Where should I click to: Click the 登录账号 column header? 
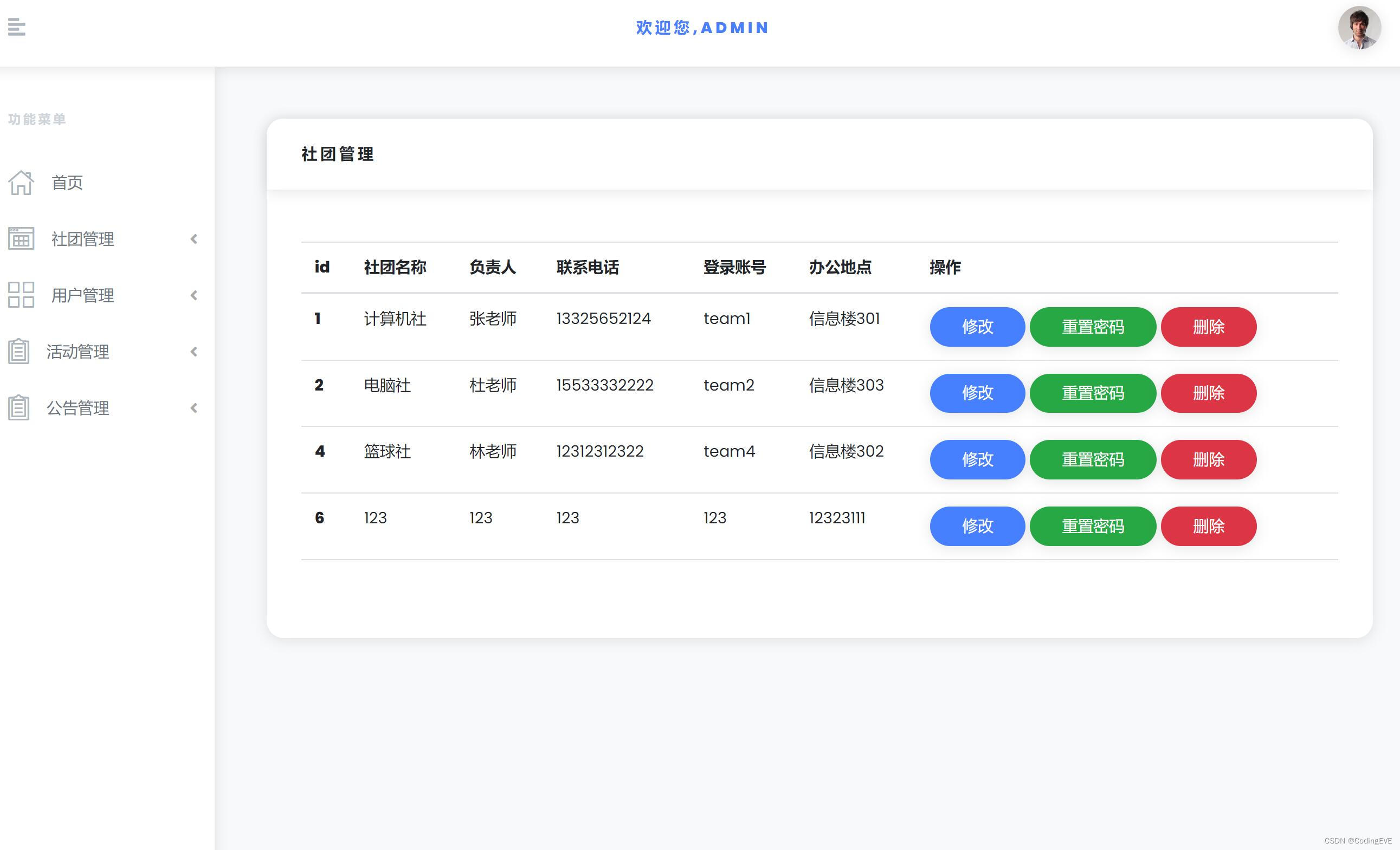(x=734, y=267)
